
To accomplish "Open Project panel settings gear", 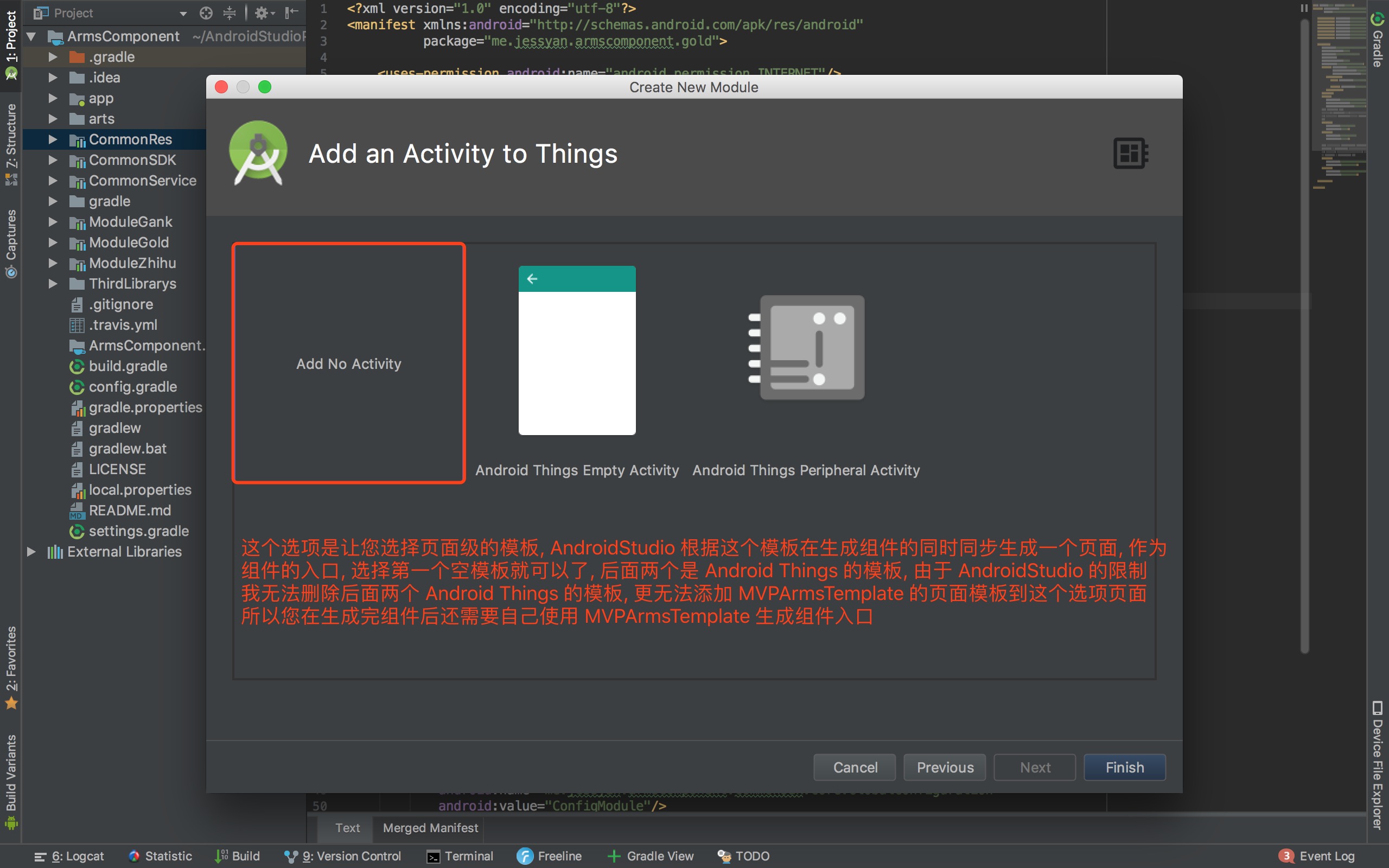I will tap(262, 12).
